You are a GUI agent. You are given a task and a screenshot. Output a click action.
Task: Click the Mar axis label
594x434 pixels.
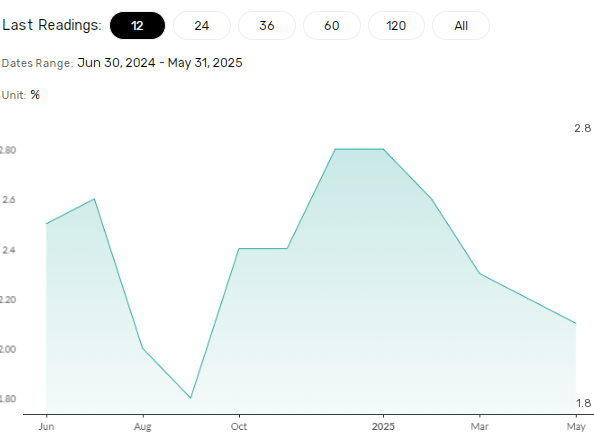pos(479,426)
